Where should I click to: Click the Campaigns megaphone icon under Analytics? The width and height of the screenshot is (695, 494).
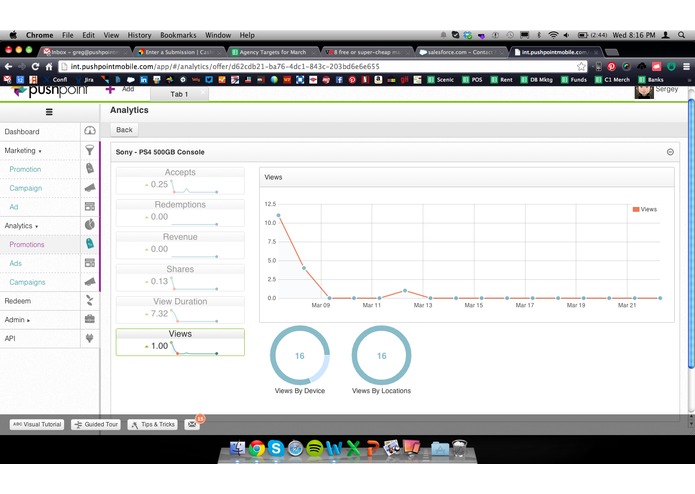point(90,281)
